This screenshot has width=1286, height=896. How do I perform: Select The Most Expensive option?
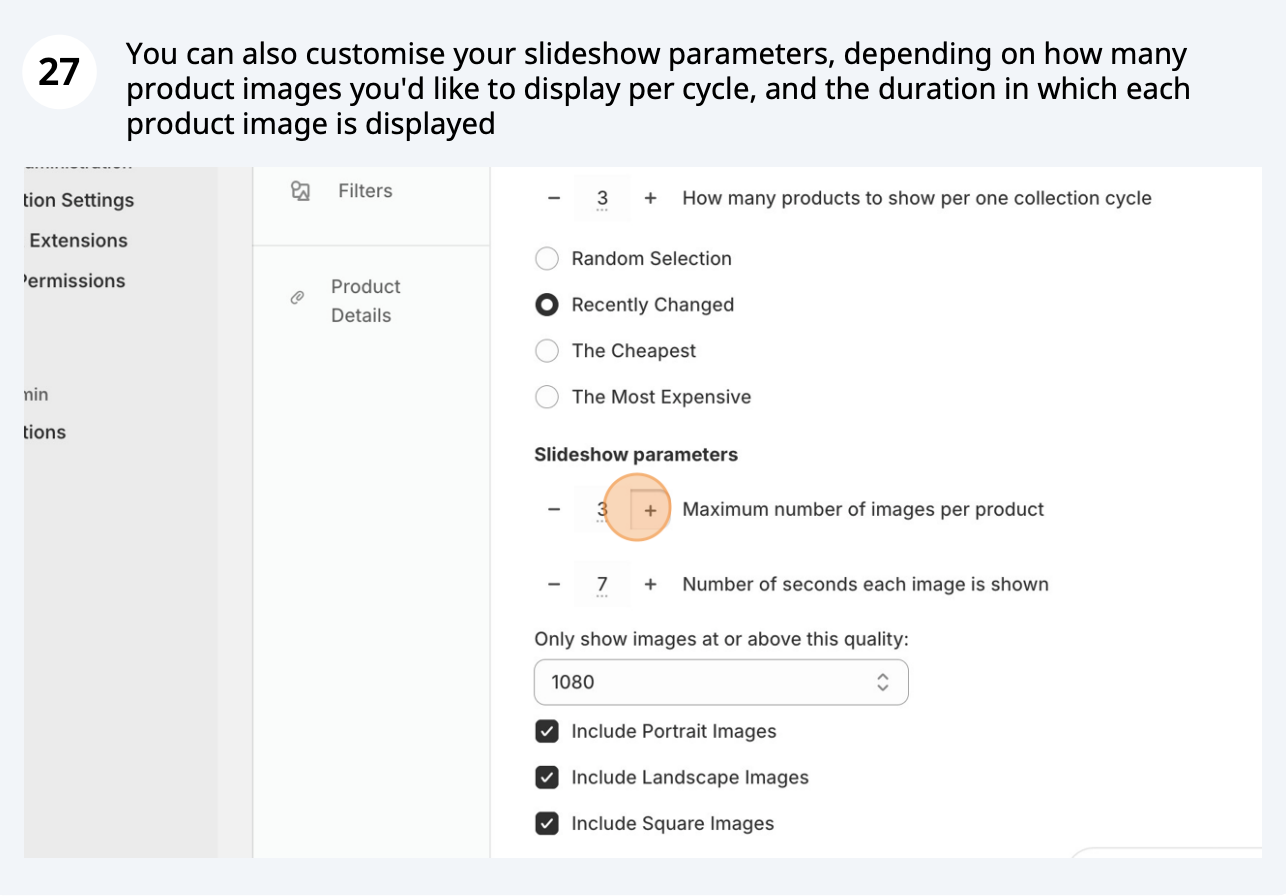(x=547, y=397)
